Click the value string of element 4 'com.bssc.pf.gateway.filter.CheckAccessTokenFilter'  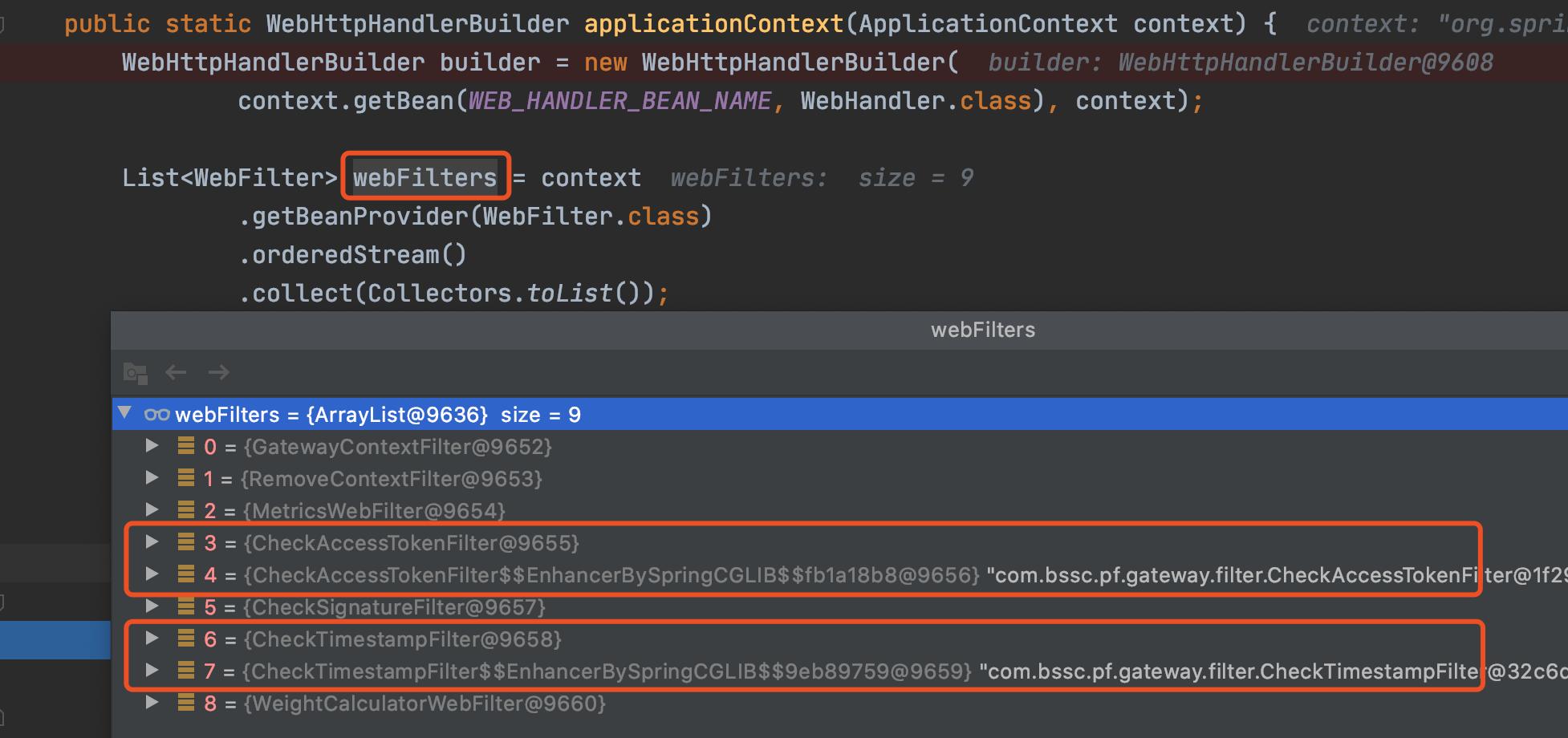click(1276, 574)
